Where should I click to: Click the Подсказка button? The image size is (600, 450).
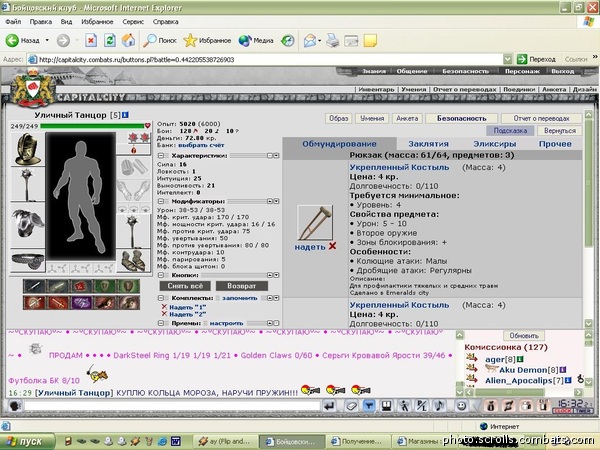510,130
